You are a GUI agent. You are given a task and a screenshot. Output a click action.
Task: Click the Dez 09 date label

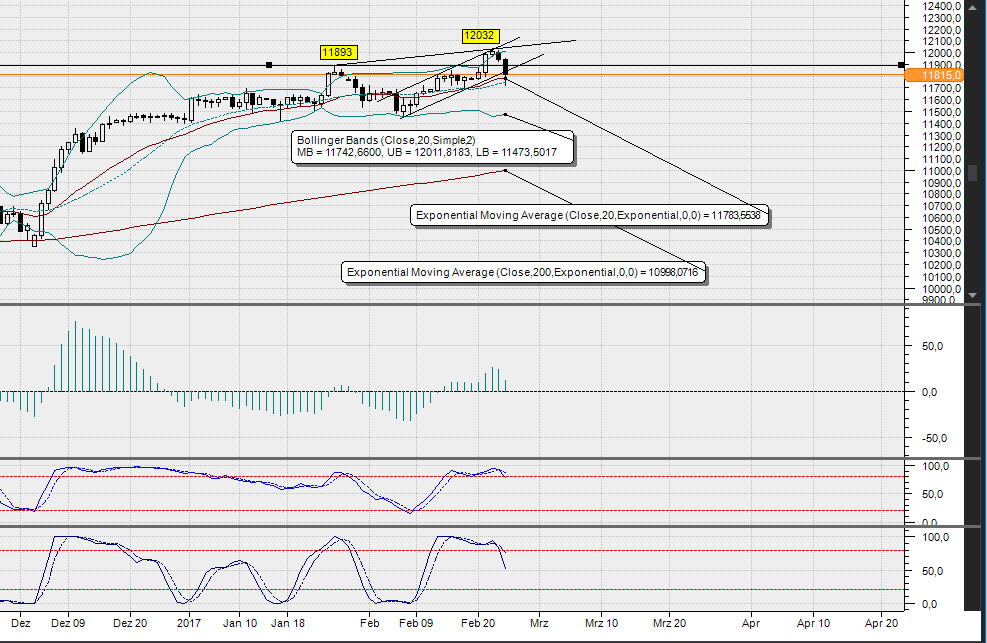(68, 623)
